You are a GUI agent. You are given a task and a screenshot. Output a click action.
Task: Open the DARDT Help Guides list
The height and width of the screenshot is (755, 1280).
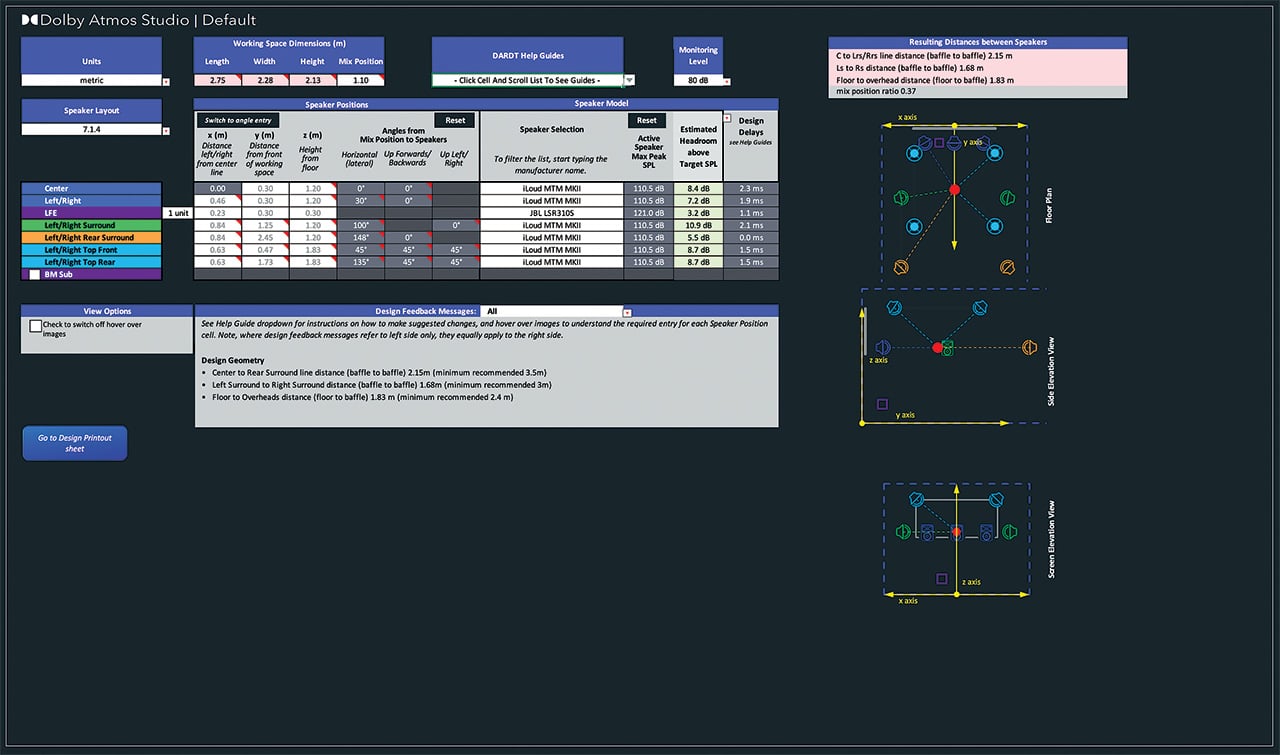pyautogui.click(x=630, y=80)
